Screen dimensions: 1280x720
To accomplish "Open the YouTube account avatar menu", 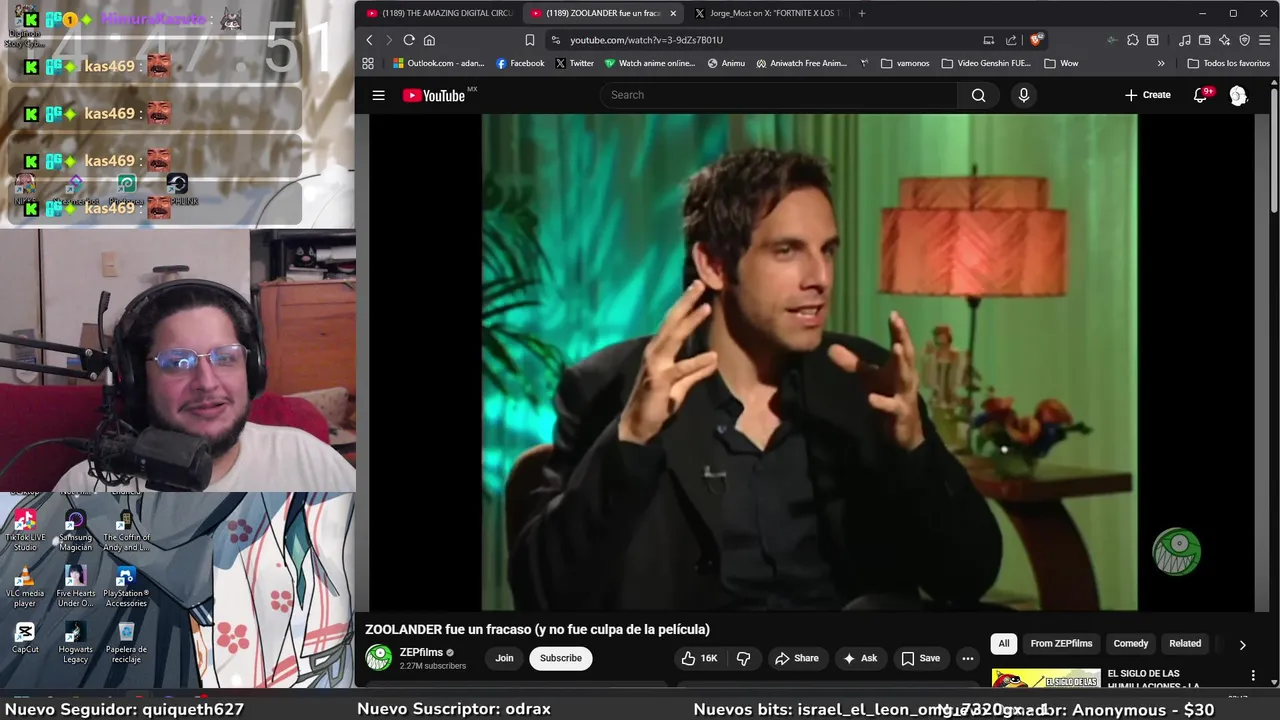I will (1238, 95).
